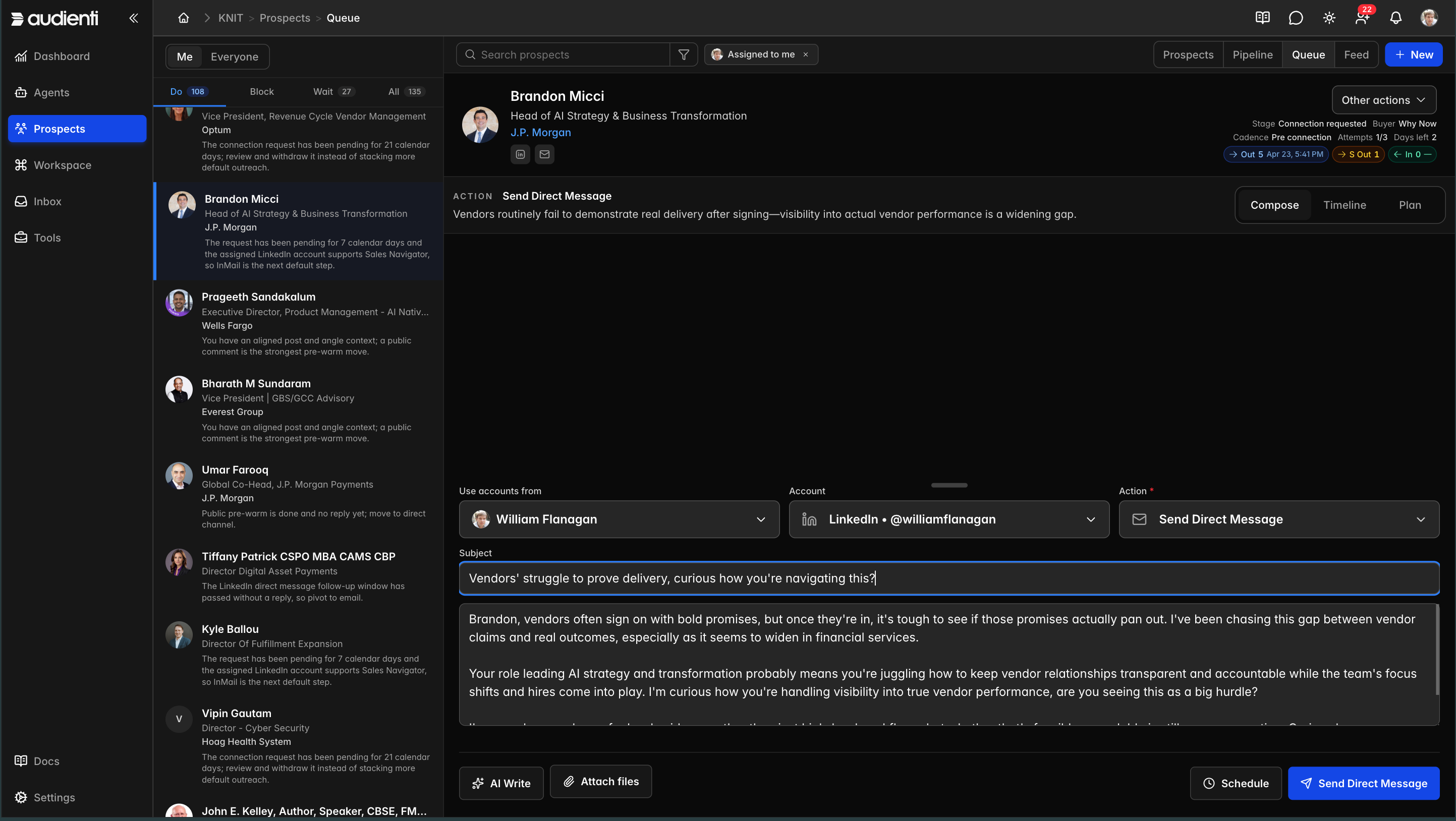Go home via breadcrumb house icon

click(x=183, y=18)
